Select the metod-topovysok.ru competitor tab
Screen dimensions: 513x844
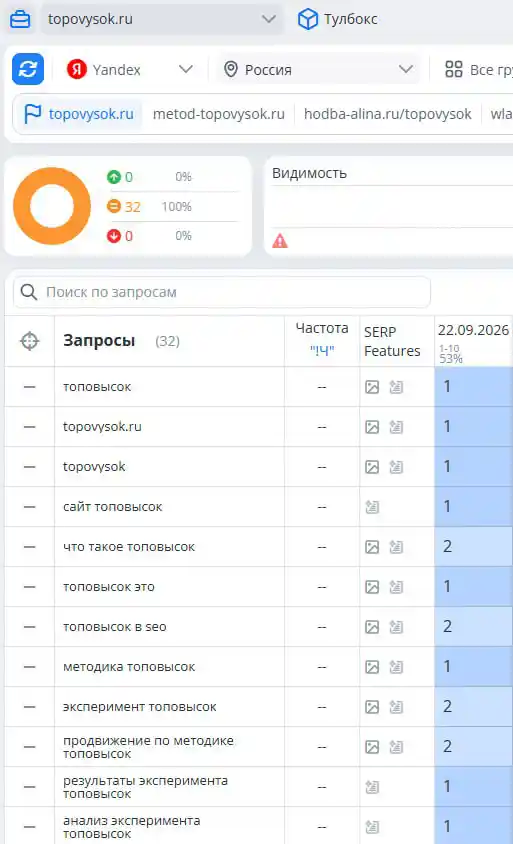click(x=219, y=114)
